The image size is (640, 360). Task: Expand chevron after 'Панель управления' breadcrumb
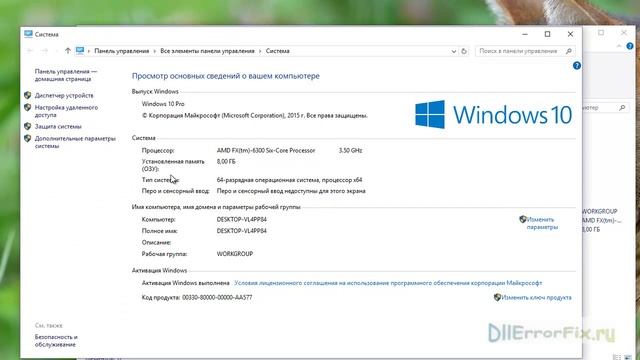point(155,51)
